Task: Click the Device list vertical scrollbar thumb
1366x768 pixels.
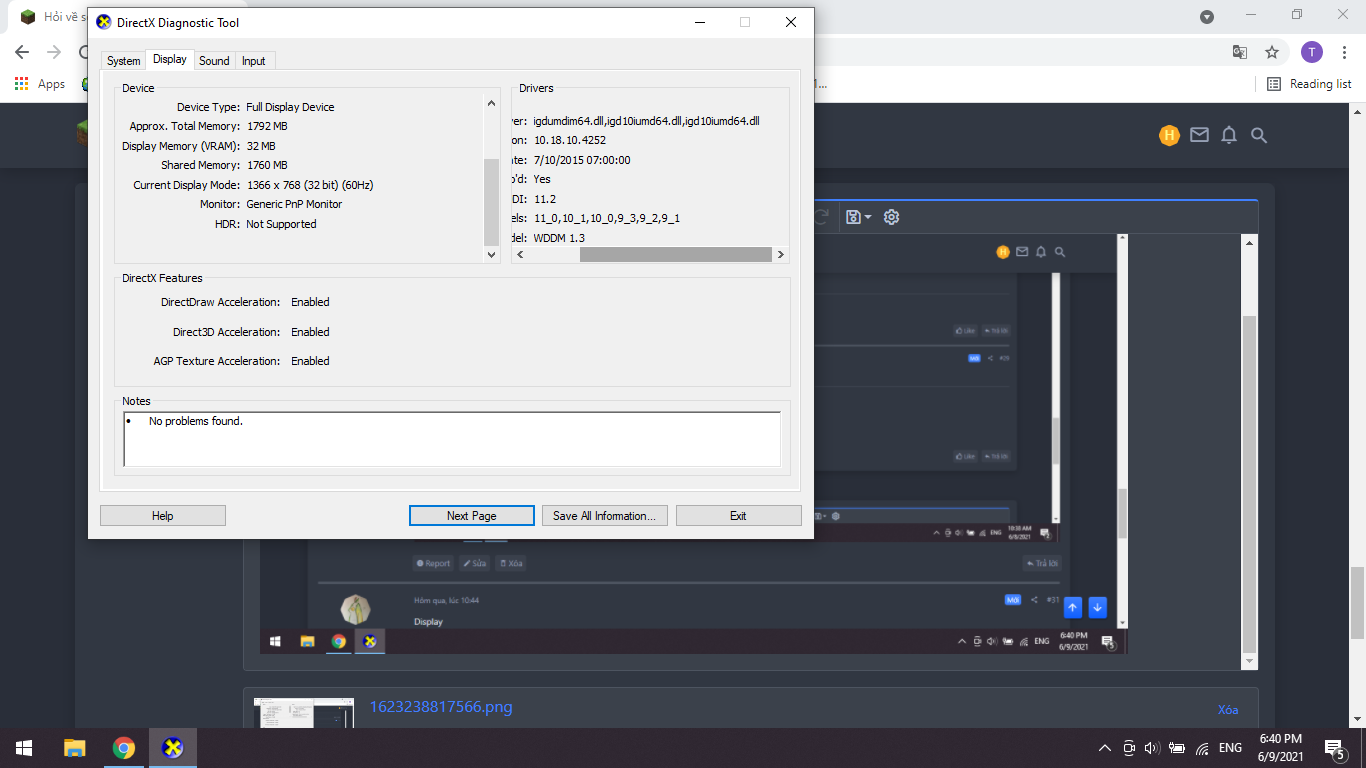Action: tap(491, 201)
